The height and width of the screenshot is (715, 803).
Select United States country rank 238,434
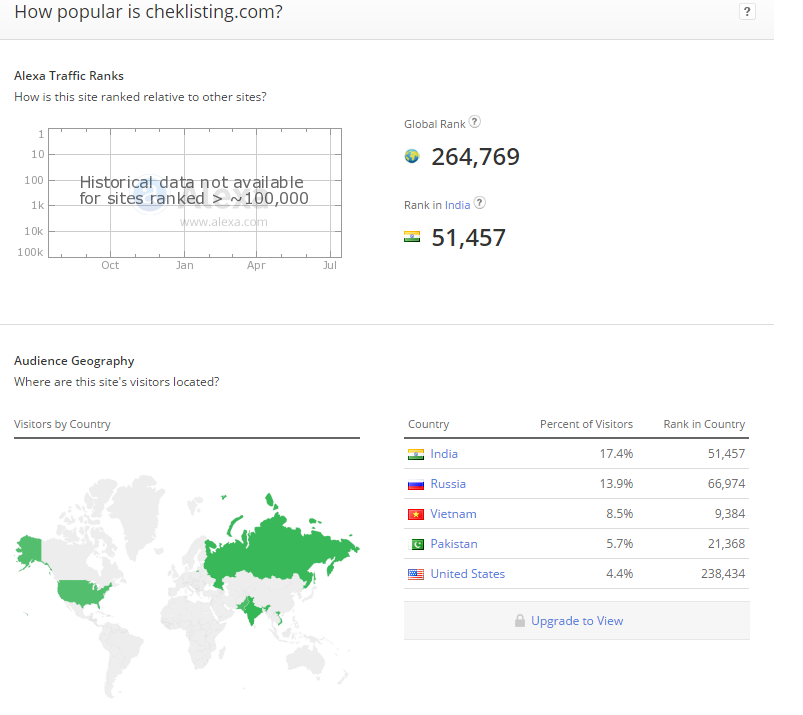[x=723, y=574]
